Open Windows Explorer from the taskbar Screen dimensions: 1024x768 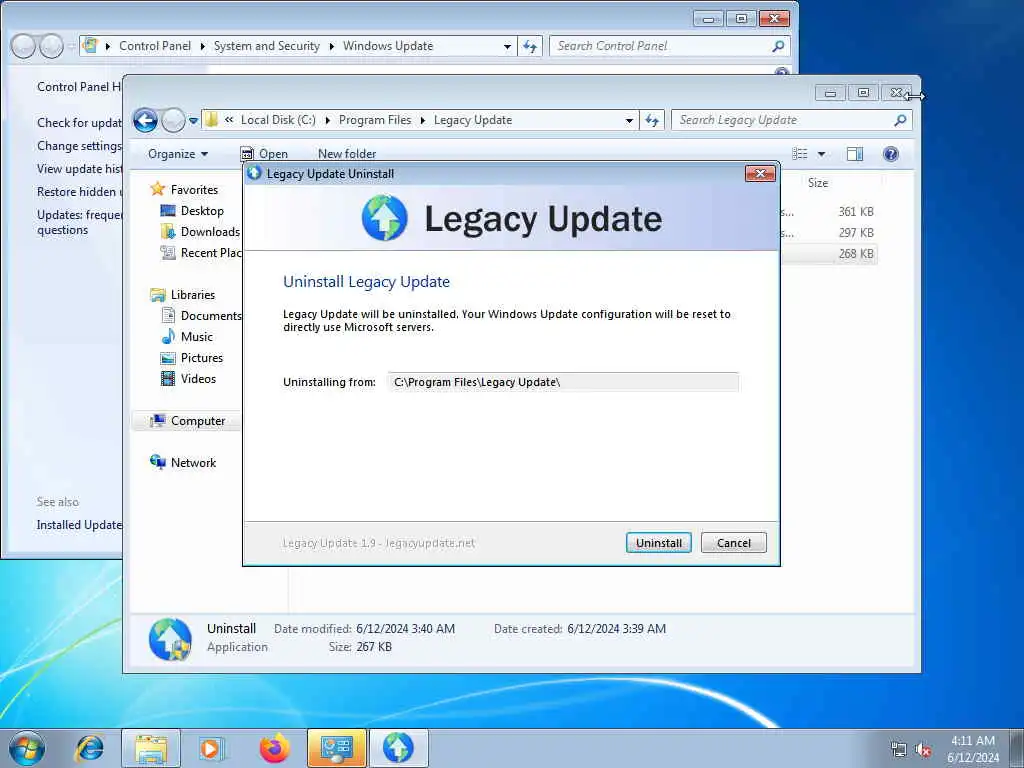pyautogui.click(x=151, y=748)
